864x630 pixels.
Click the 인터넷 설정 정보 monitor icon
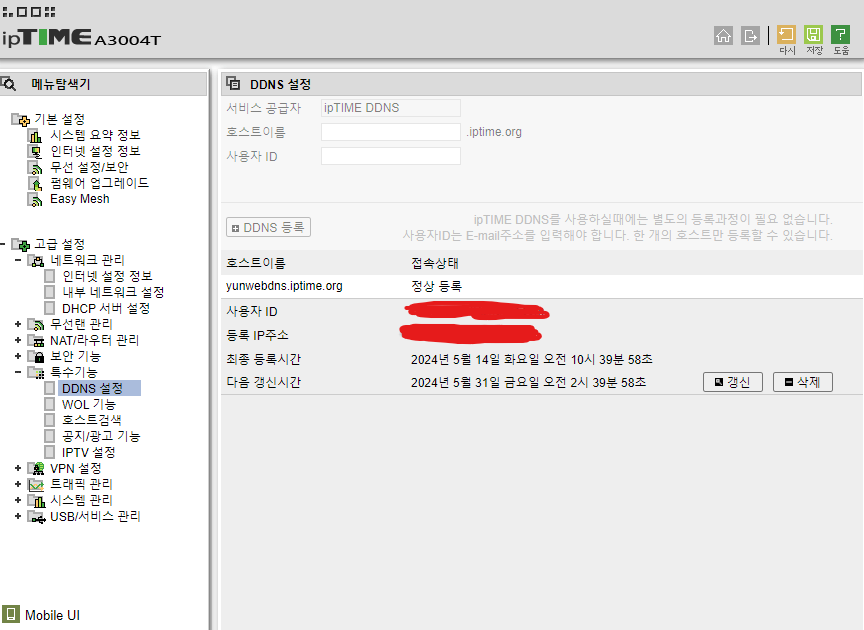click(x=35, y=151)
